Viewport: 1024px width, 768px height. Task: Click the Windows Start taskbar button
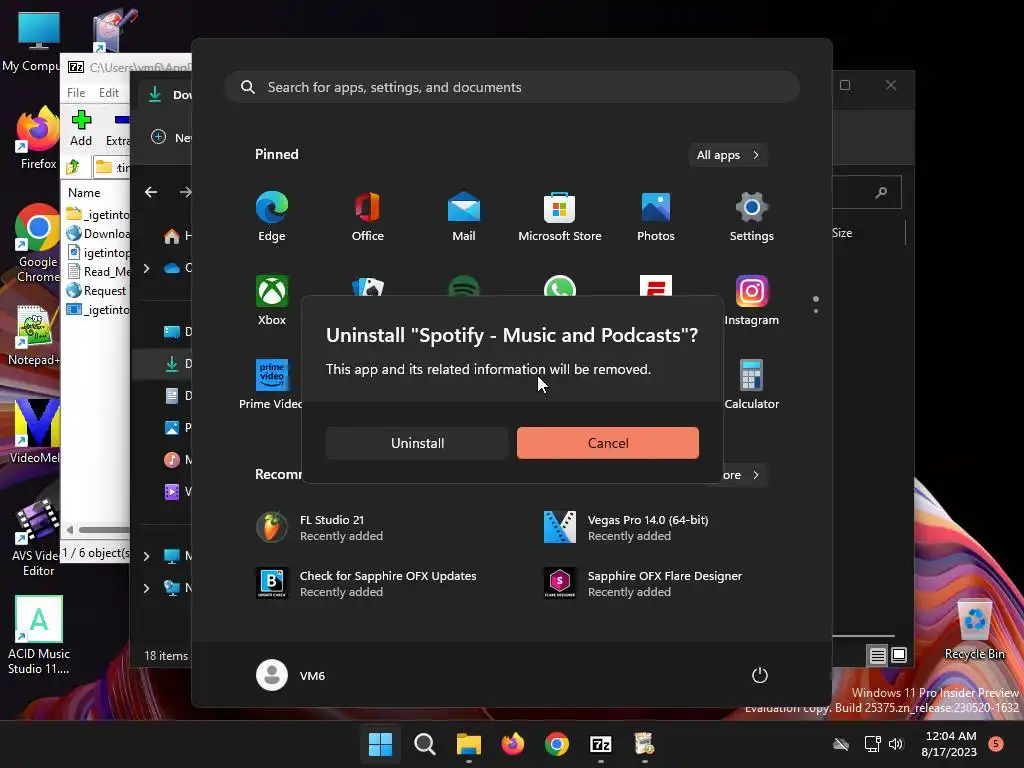(x=380, y=744)
